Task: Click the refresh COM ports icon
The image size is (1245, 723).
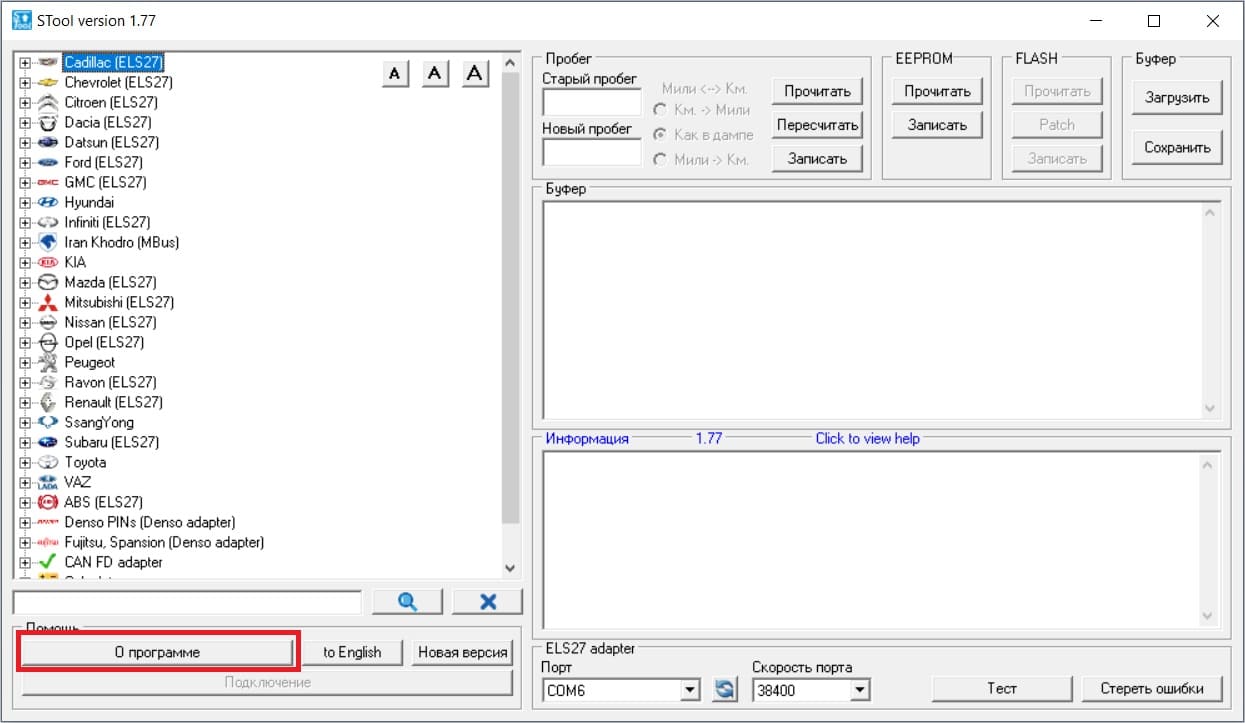Action: (x=724, y=689)
